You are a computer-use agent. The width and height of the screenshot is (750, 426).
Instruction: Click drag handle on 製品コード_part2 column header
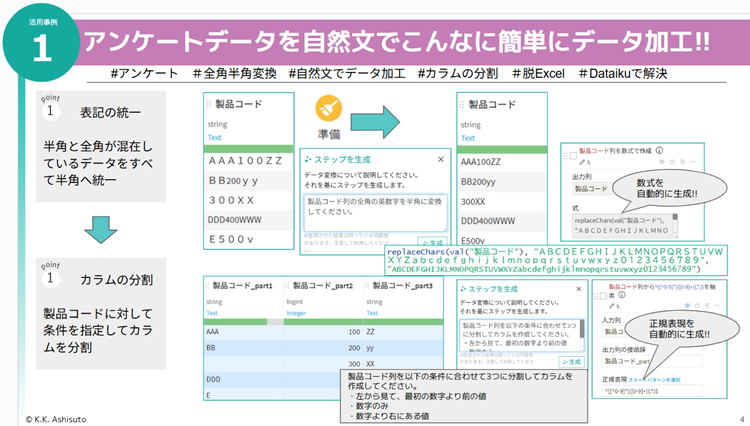286,286
